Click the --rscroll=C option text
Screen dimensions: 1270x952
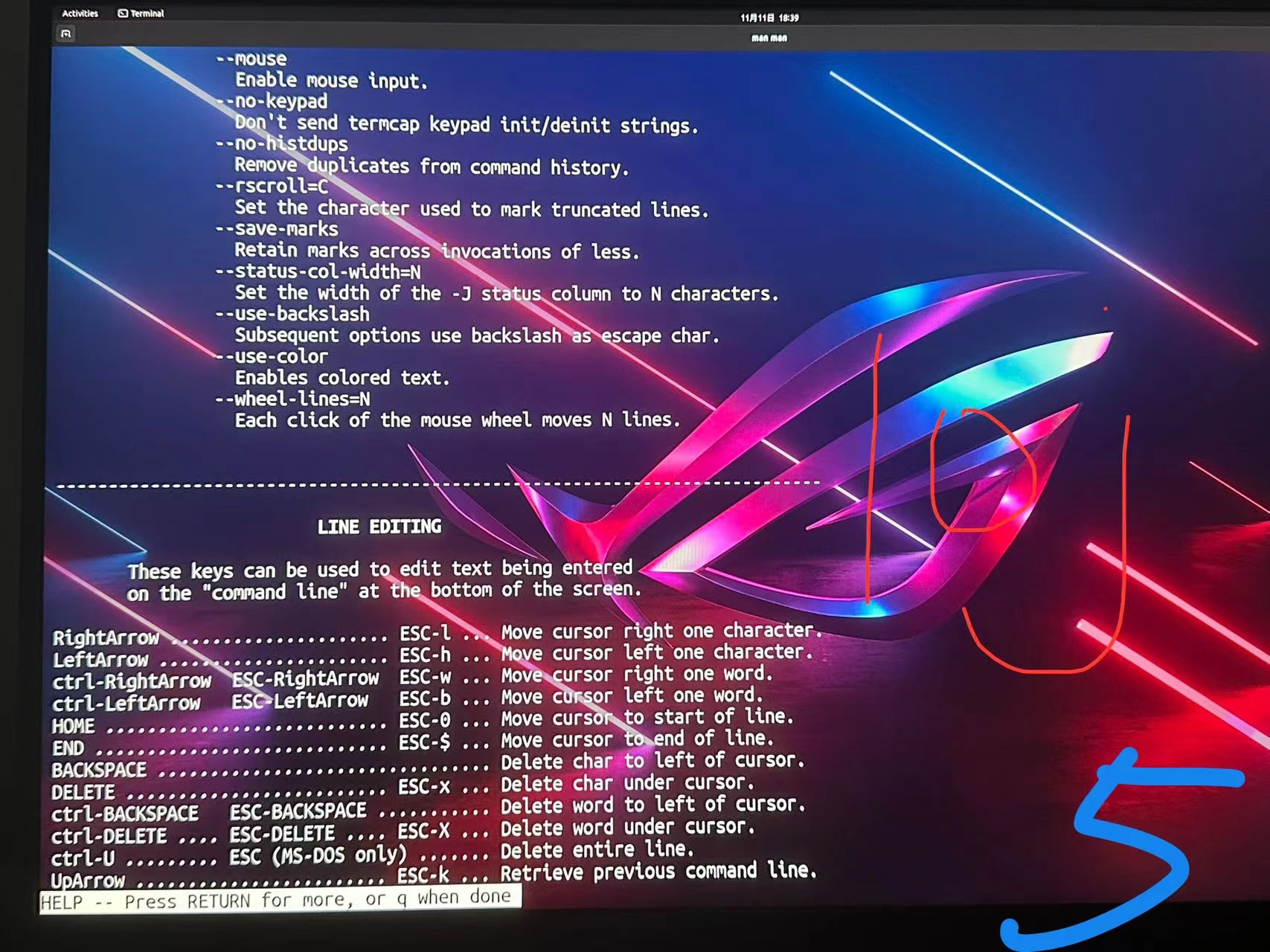coord(272,186)
